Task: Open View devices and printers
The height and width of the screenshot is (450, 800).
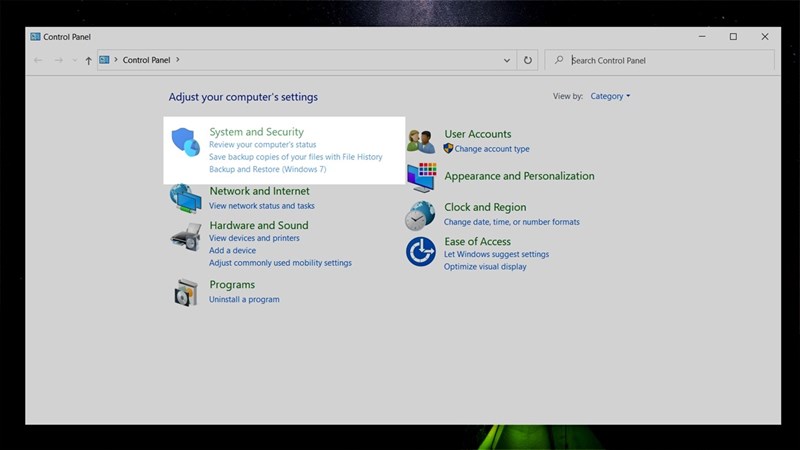Action: (254, 238)
